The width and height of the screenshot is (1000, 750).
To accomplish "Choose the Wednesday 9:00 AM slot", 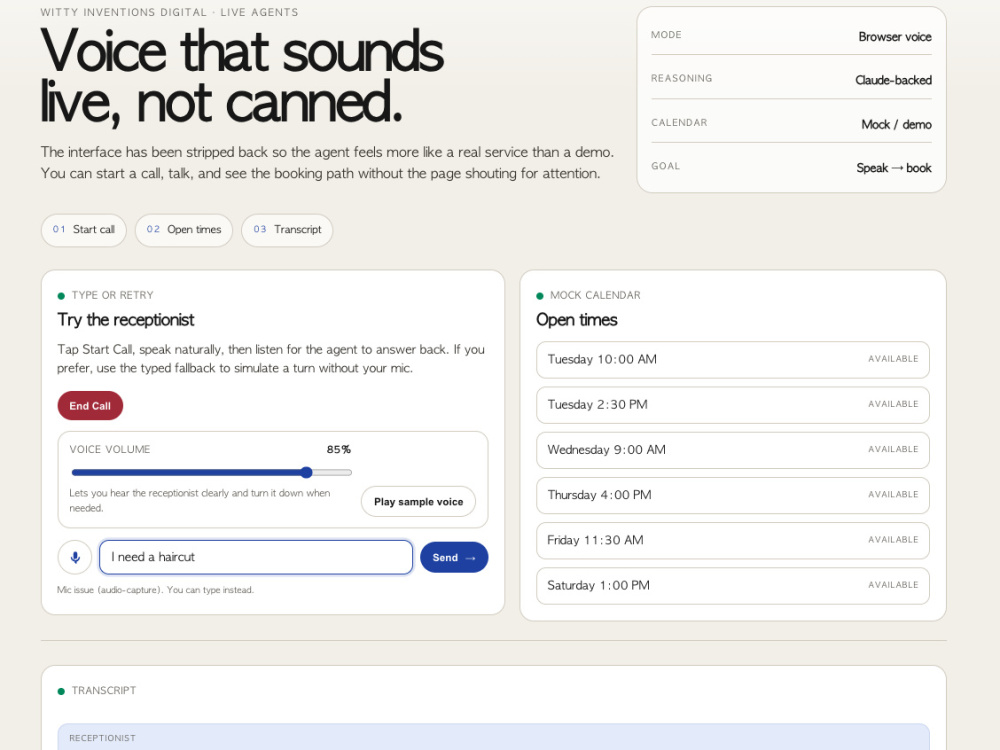I will 733,450.
